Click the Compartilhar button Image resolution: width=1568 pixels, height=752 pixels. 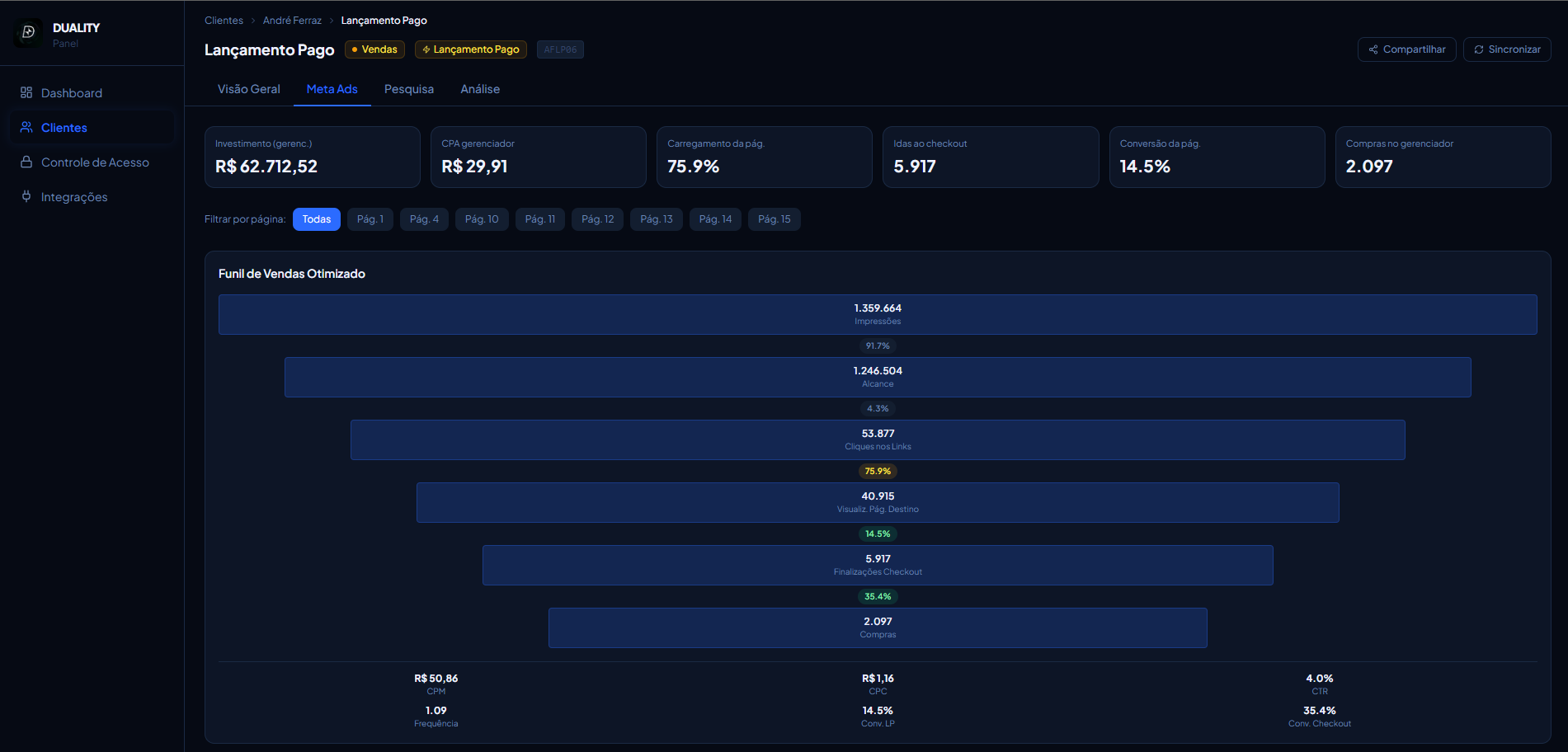click(1407, 49)
